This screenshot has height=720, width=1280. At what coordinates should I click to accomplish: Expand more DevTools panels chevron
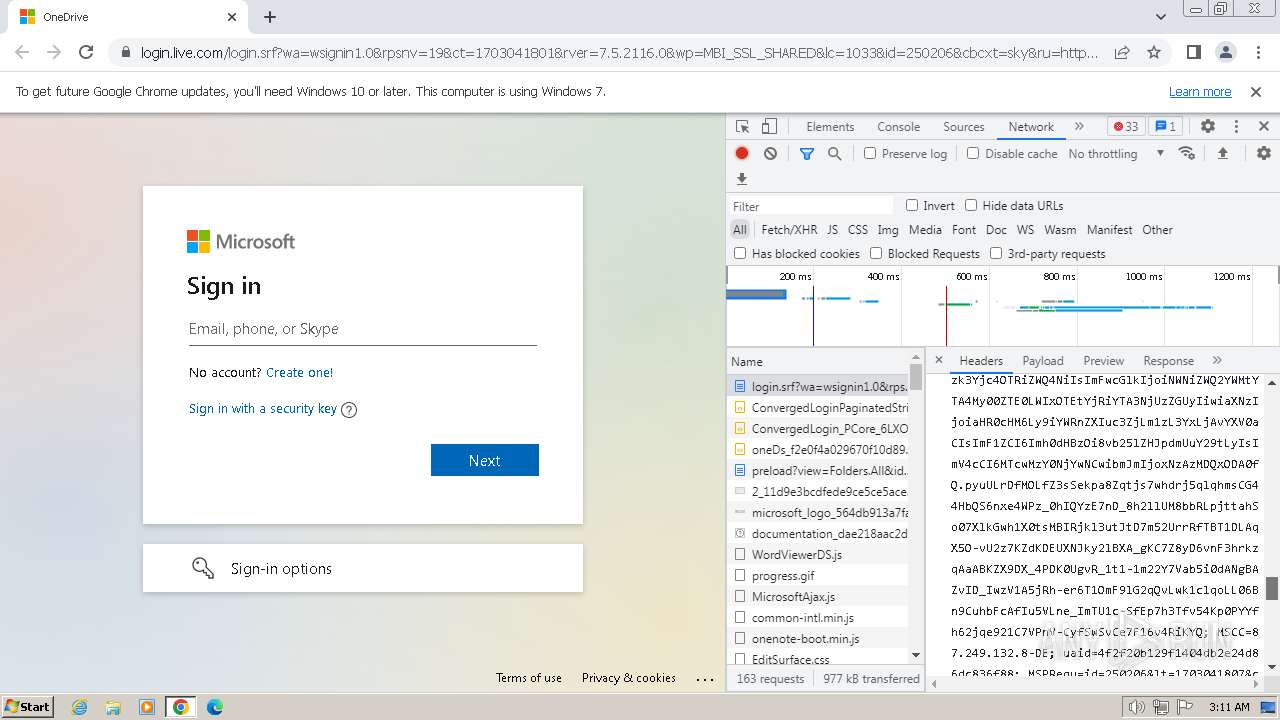pyautogui.click(x=1079, y=127)
